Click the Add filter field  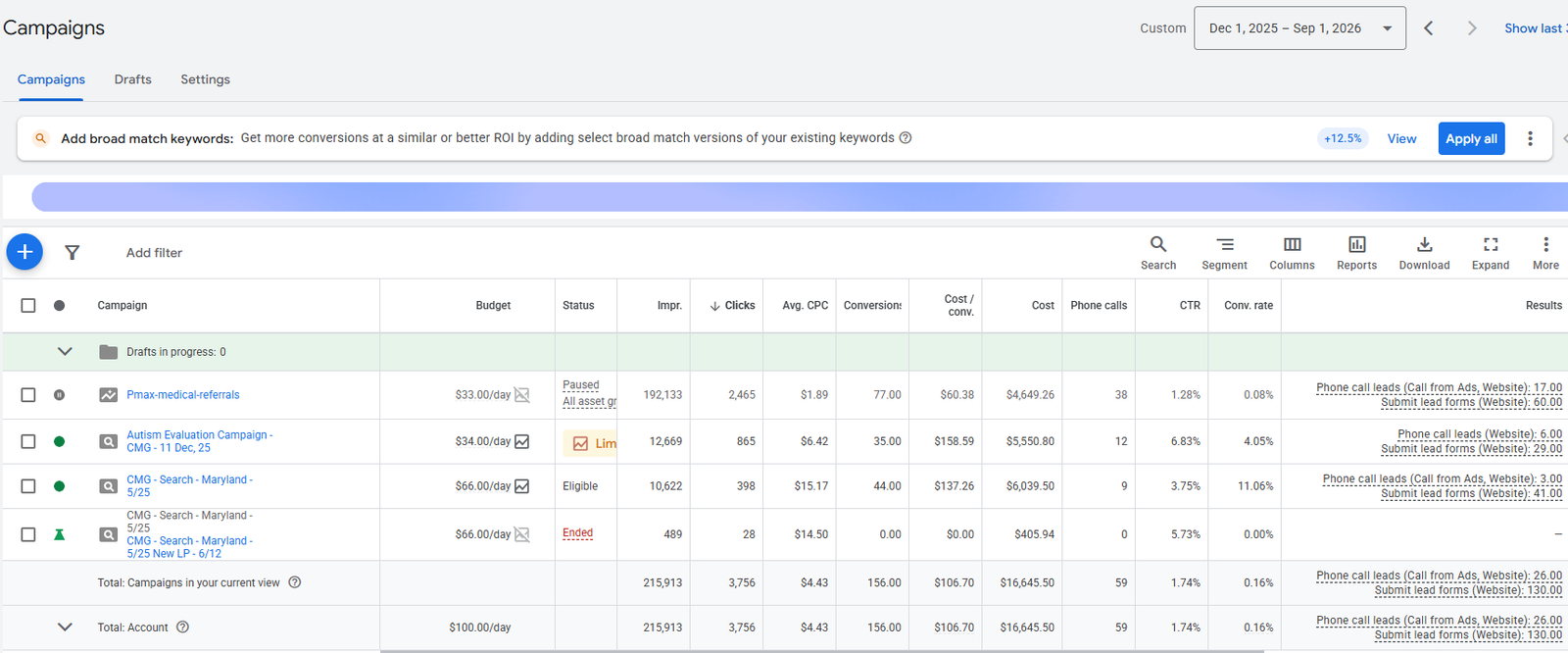[x=154, y=253]
